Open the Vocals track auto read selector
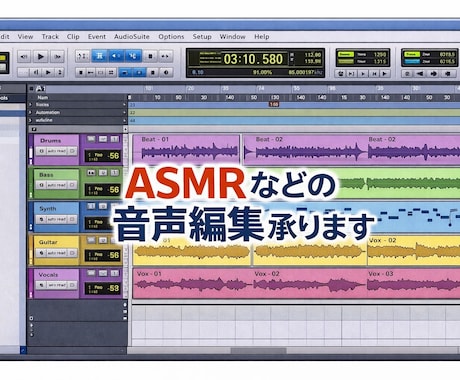Image resolution: width=460 pixels, height=380 pixels. tap(57, 285)
